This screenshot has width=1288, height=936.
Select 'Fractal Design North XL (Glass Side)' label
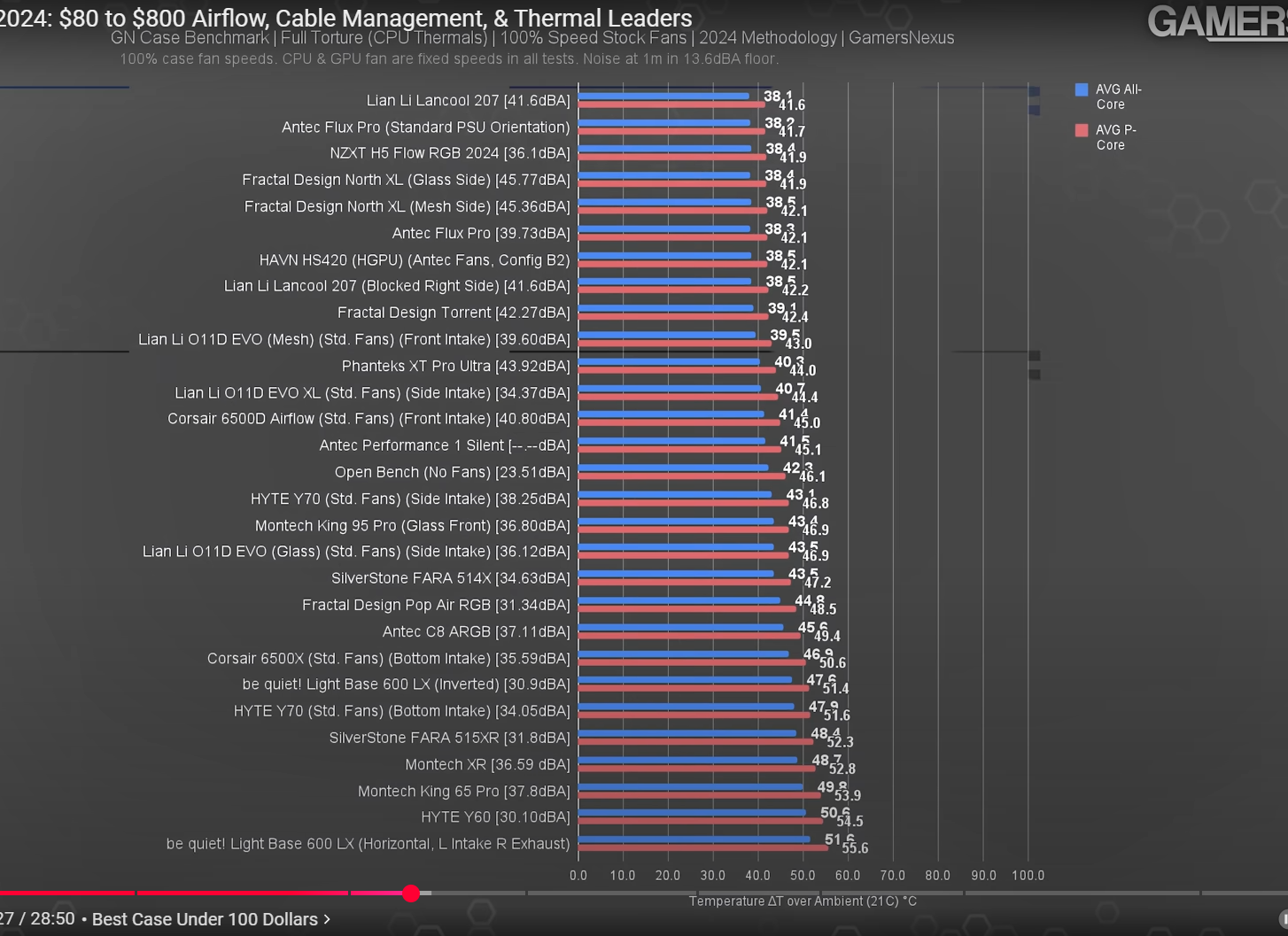pos(407,180)
